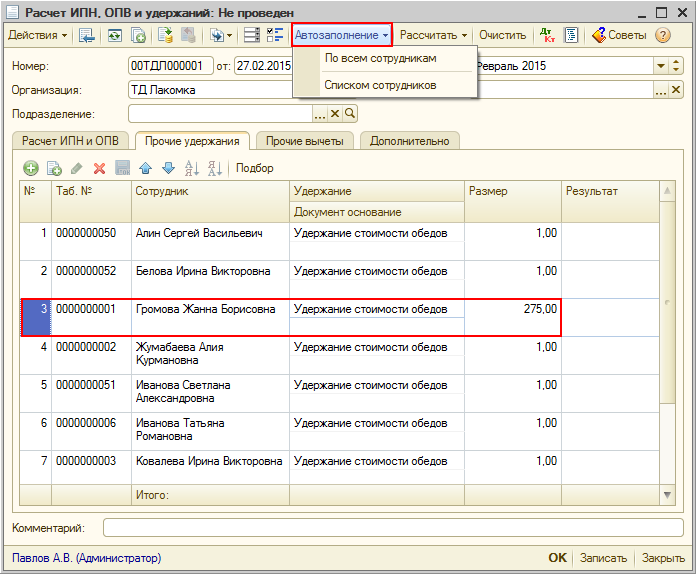Switch to Расчет ИПН и ОПВ tab
Screen dimensions: 696x574
(x=71, y=141)
